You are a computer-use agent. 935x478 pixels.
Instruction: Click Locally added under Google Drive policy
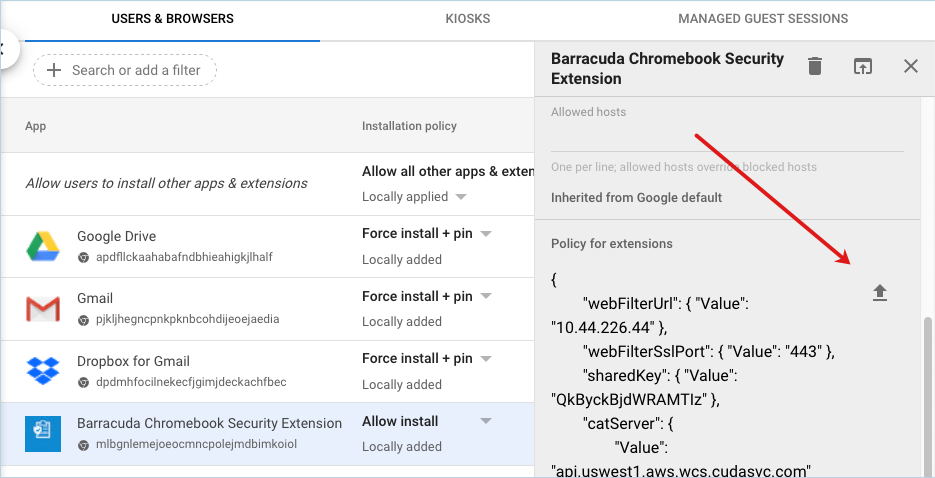[402, 259]
